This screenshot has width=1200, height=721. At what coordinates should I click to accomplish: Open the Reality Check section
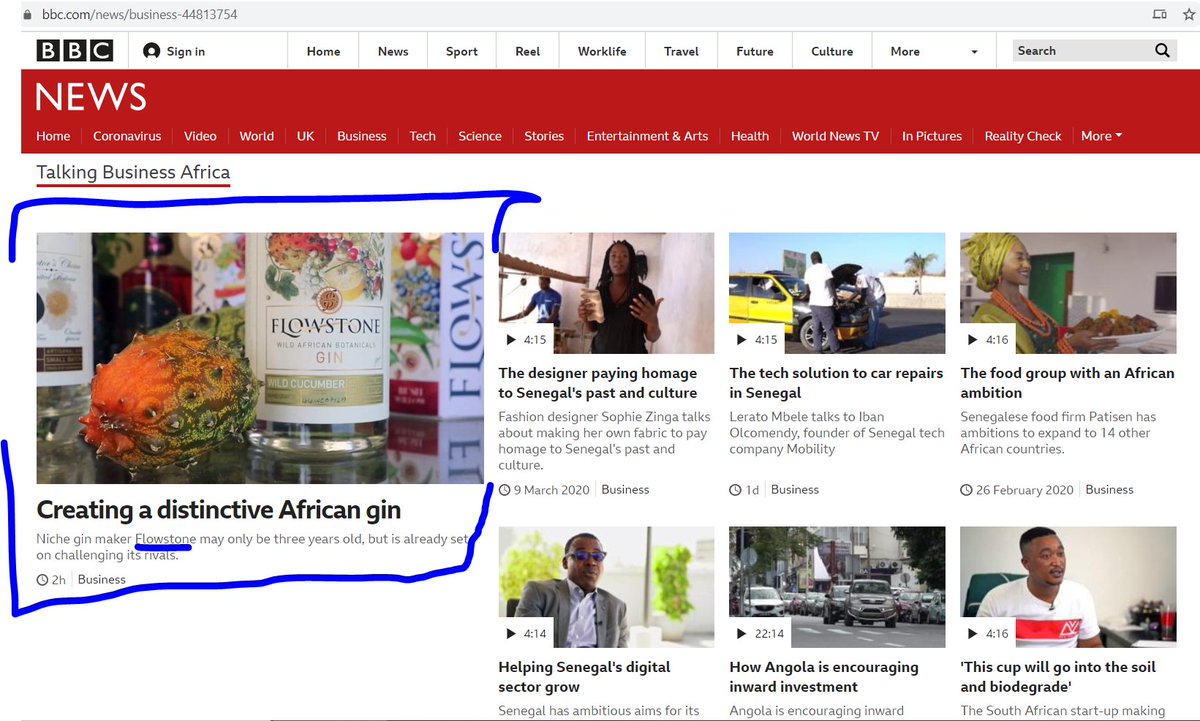pos(1022,136)
